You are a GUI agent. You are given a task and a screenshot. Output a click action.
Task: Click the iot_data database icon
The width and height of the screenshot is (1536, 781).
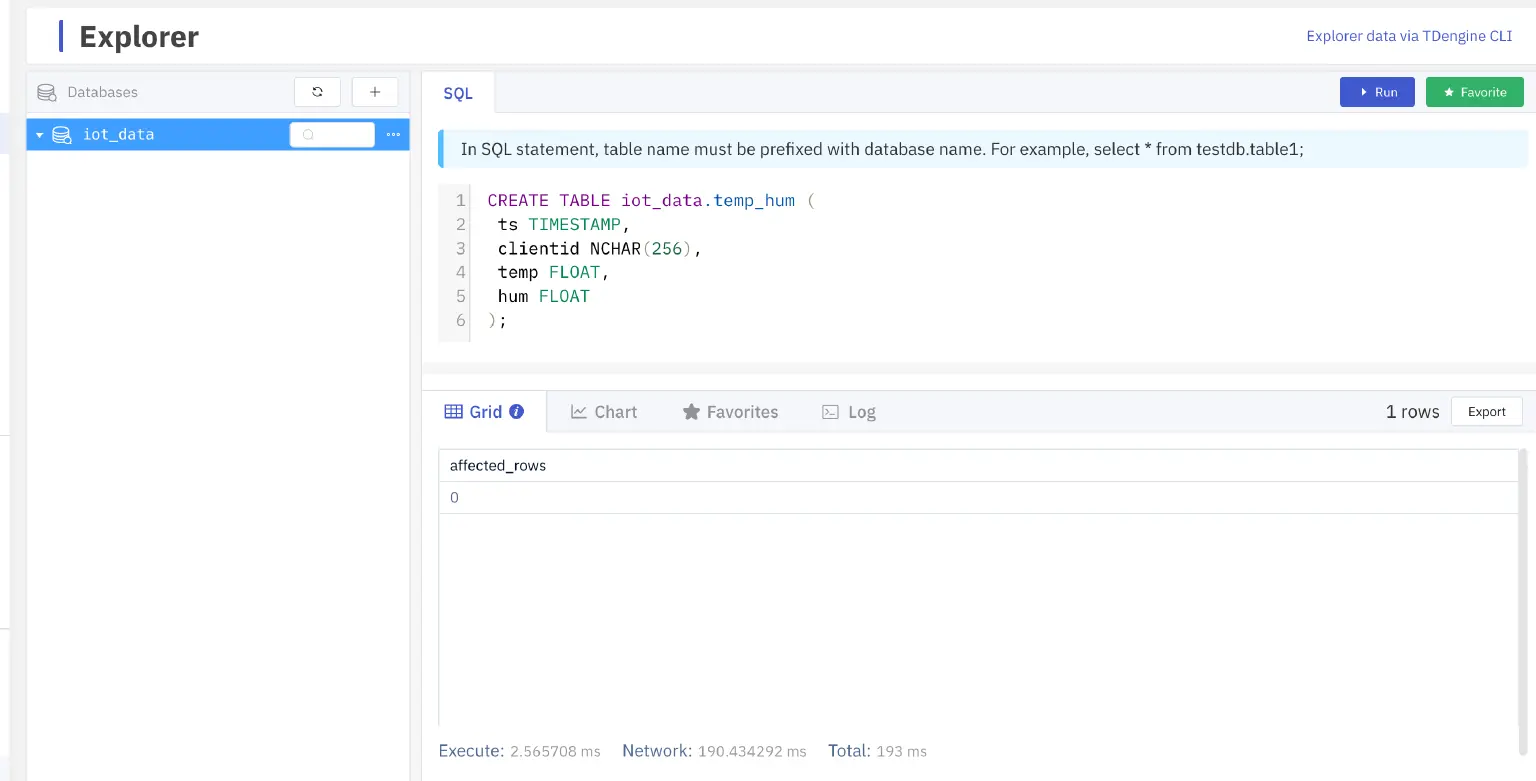[62, 135]
